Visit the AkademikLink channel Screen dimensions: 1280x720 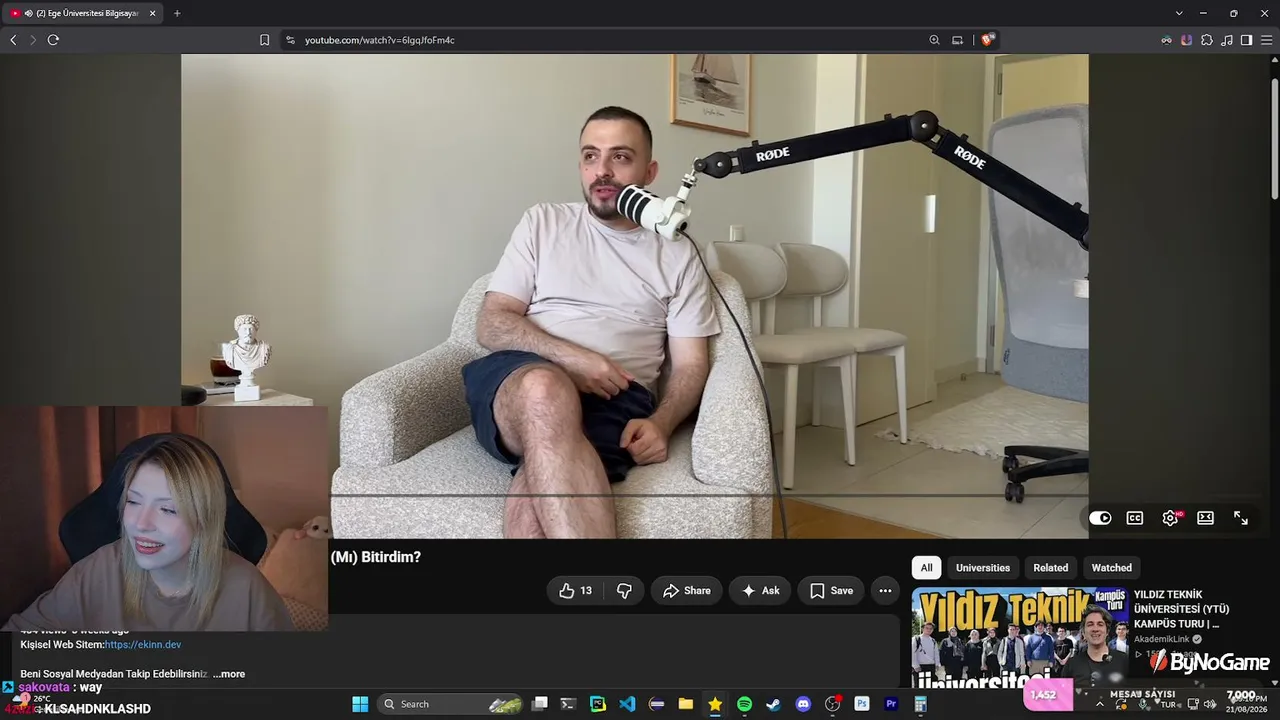(1162, 639)
